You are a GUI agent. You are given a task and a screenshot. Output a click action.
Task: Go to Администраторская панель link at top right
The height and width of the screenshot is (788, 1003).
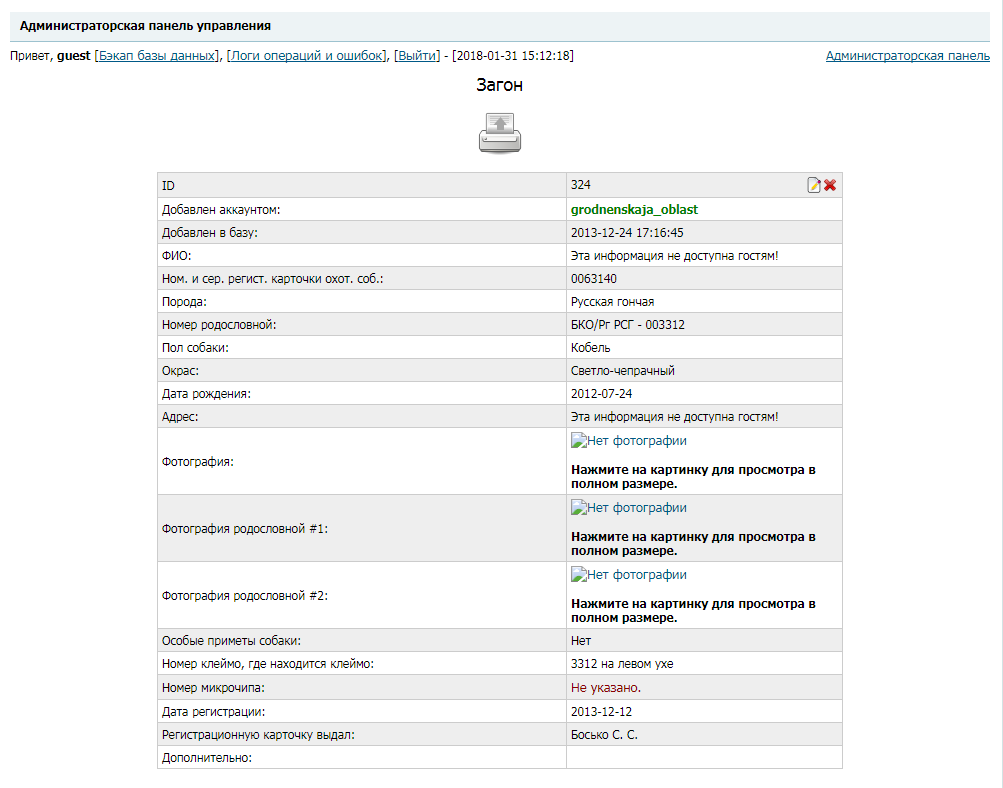[x=907, y=56]
